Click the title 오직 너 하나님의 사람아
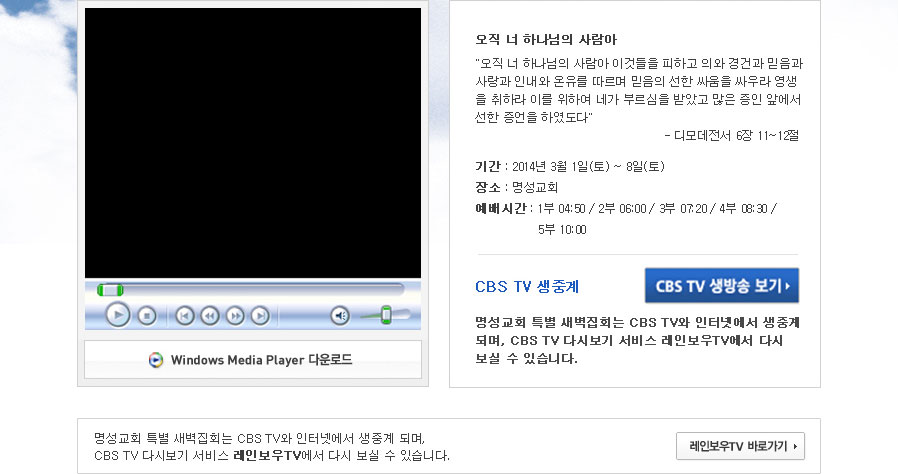Image resolution: width=898 pixels, height=474 pixels. [x=546, y=40]
